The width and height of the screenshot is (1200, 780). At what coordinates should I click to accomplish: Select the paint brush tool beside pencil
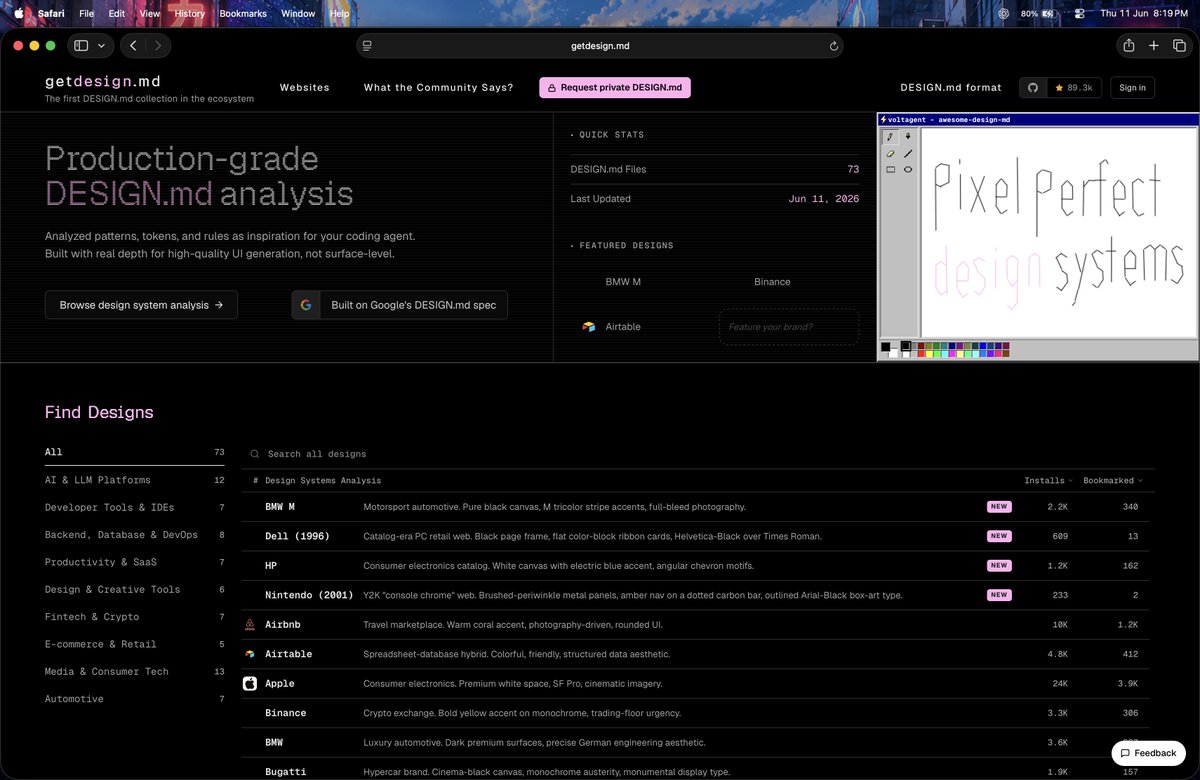click(x=908, y=137)
